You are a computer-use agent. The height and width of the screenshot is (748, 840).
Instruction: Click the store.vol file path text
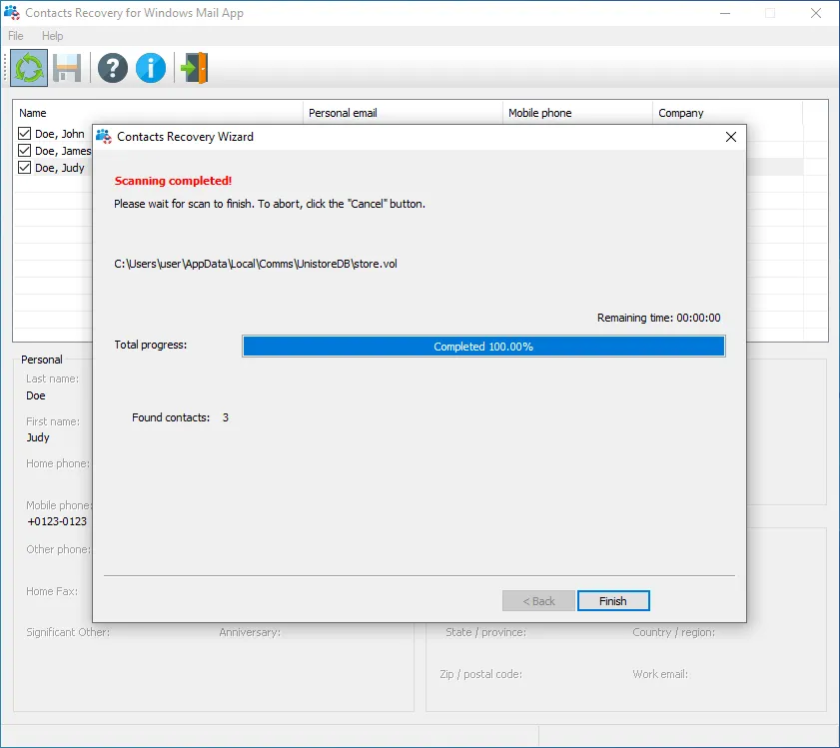[x=256, y=264]
